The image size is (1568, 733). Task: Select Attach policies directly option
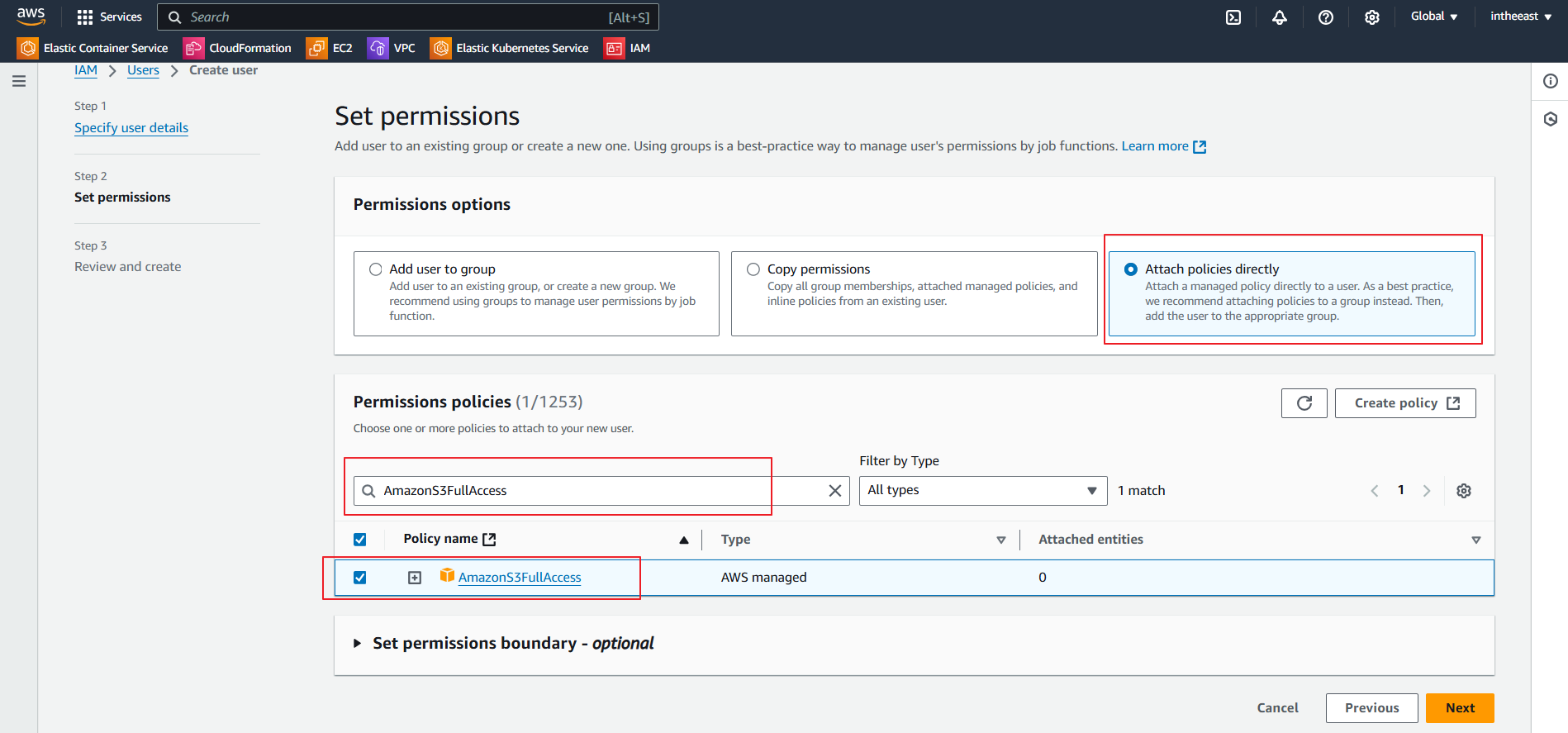pyautogui.click(x=1131, y=269)
